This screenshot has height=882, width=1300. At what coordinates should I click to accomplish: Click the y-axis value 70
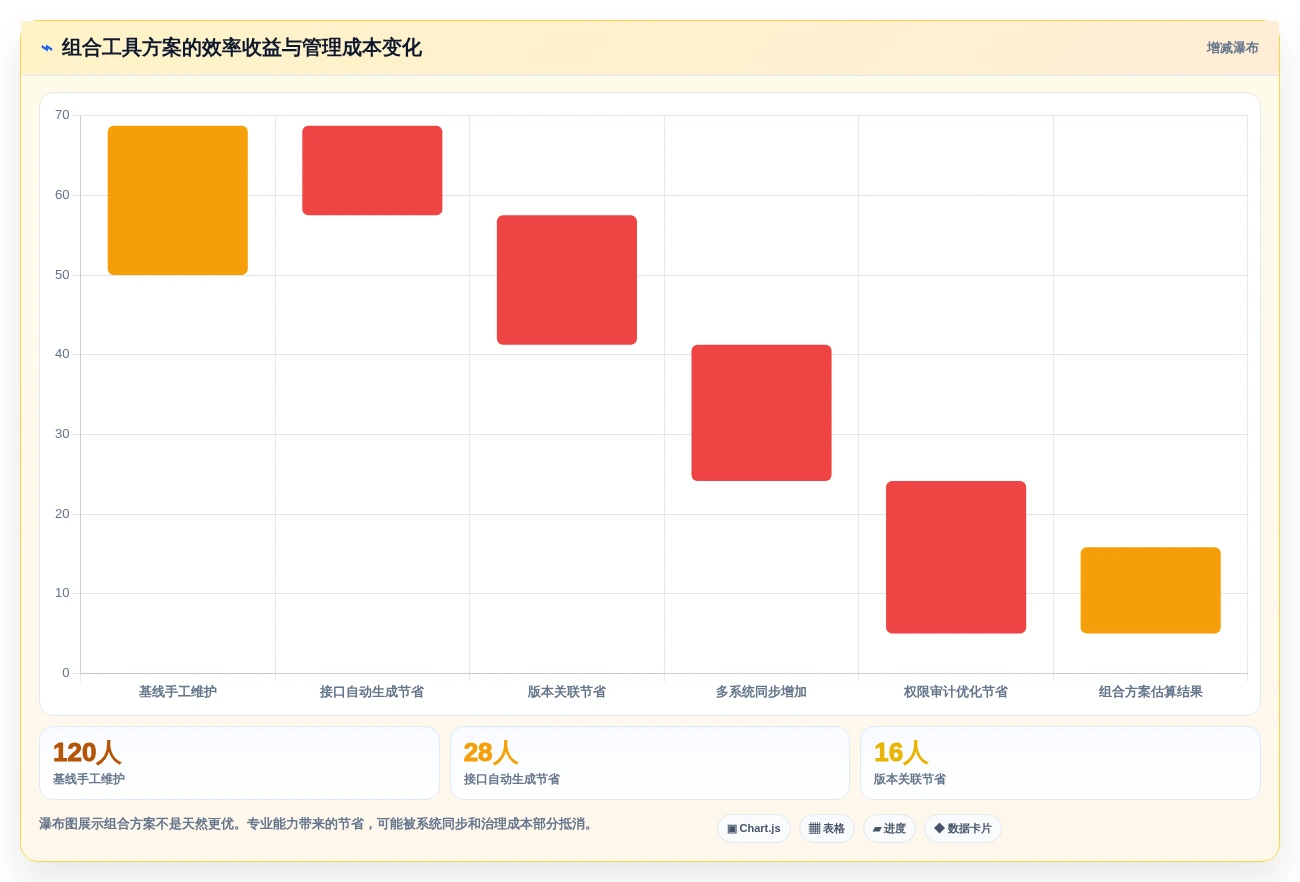62,115
